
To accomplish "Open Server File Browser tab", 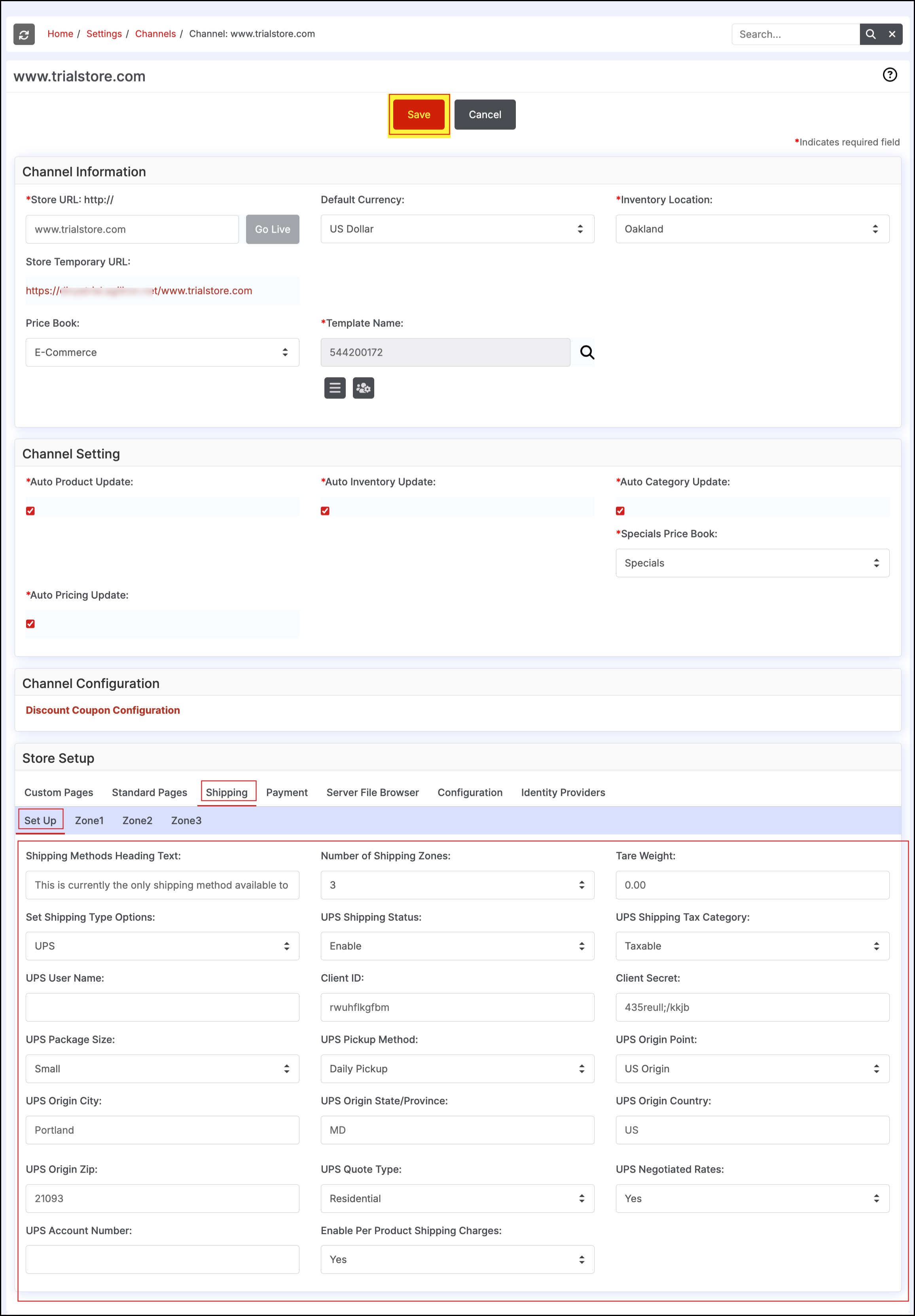I will (372, 792).
